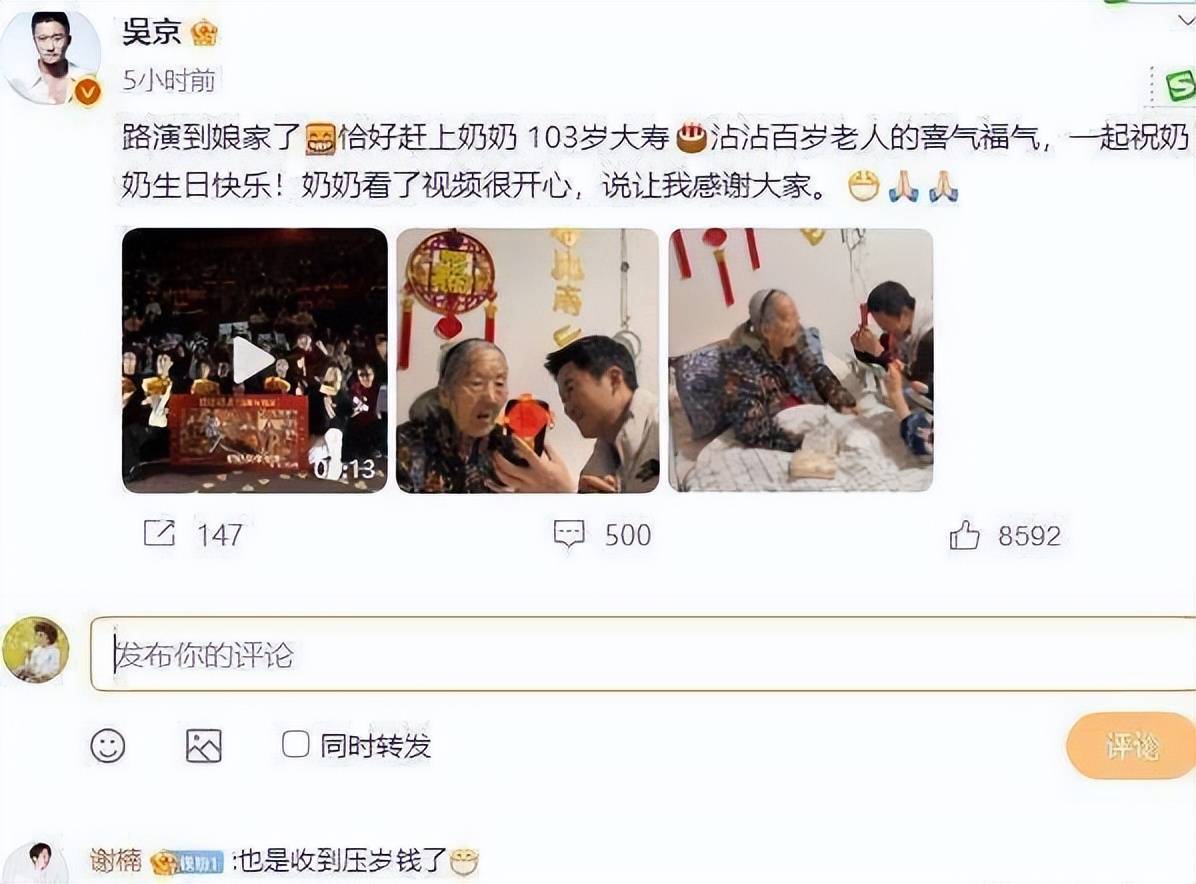Play the 13-second audience video
The image size is (1196, 884).
254,360
